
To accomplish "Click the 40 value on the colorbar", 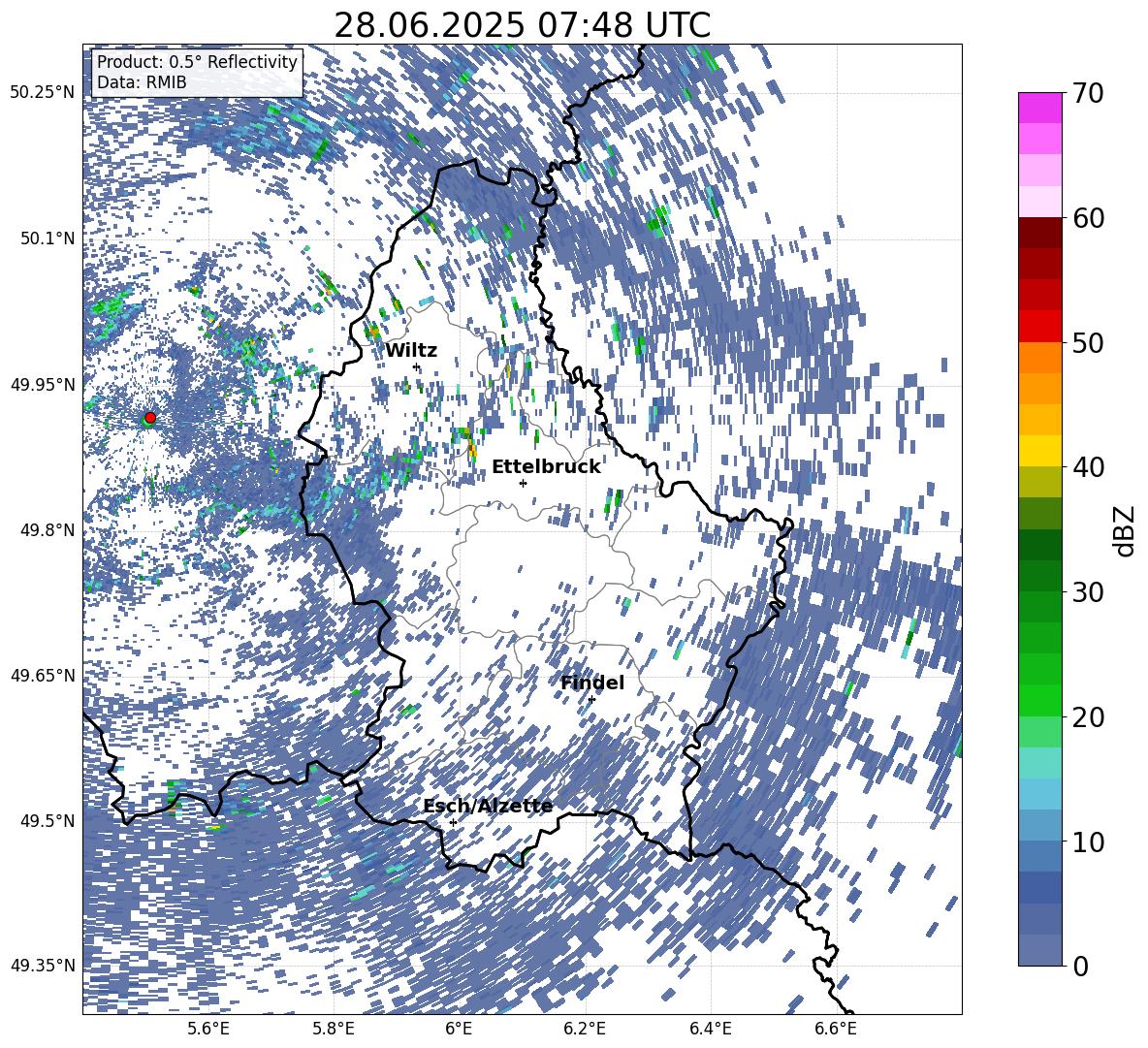I will click(1088, 467).
